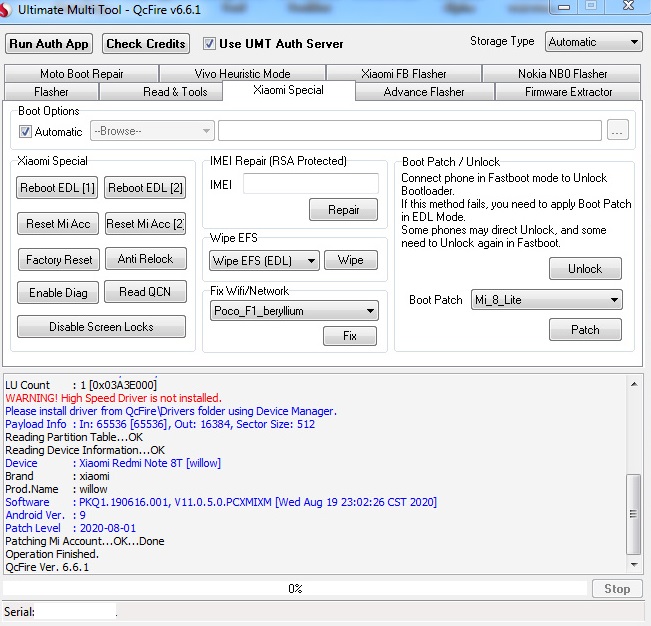651x626 pixels.
Task: Click the Device Xiaomi Redmi Note 8T line
Action: [113, 463]
